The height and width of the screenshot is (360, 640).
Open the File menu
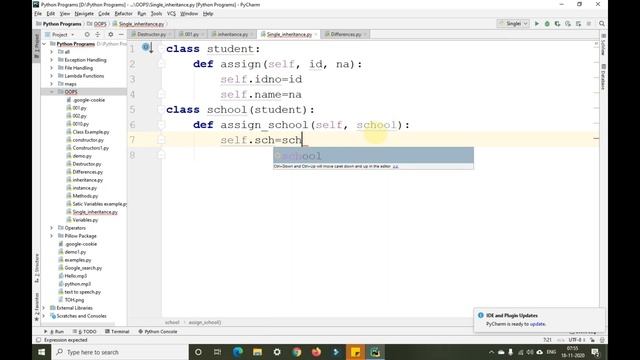tap(38, 13)
